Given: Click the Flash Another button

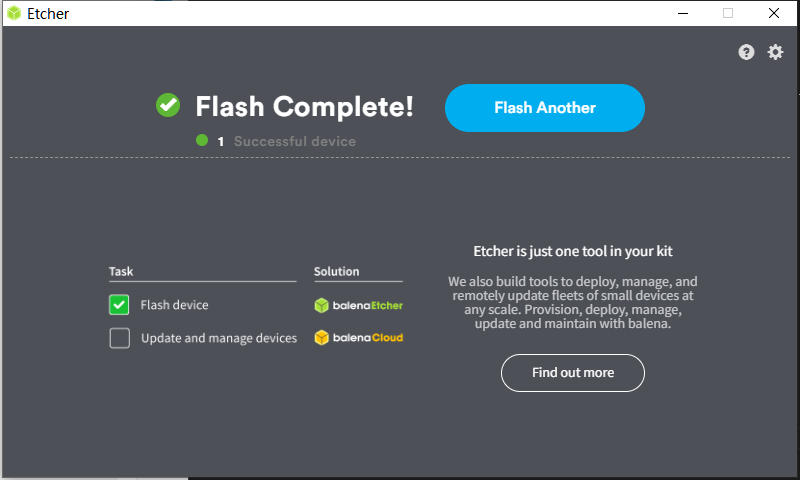Looking at the screenshot, I should point(544,108).
